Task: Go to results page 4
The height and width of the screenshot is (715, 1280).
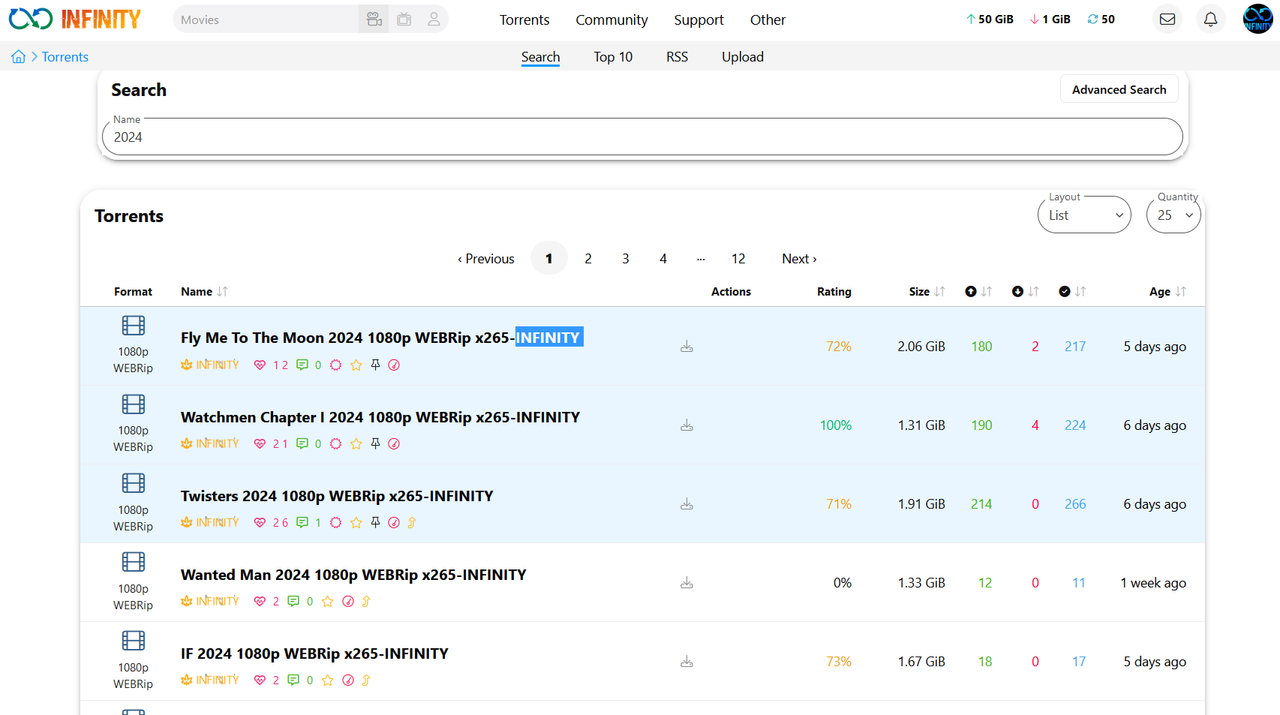Action: 663,258
